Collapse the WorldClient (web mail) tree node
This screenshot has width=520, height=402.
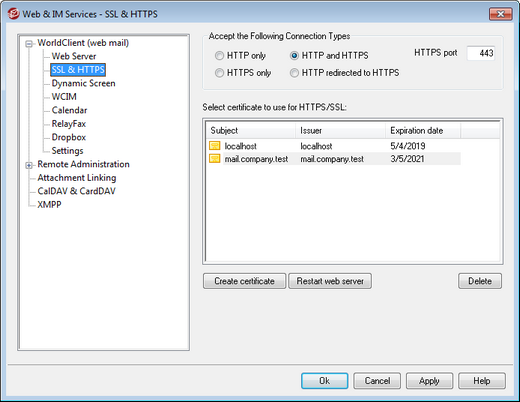pos(29,44)
